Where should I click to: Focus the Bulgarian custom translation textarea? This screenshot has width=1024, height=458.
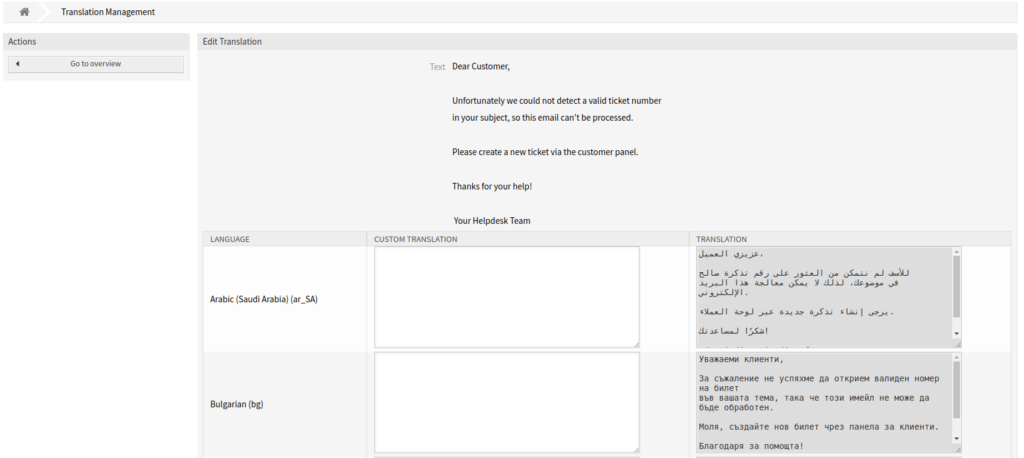point(507,403)
